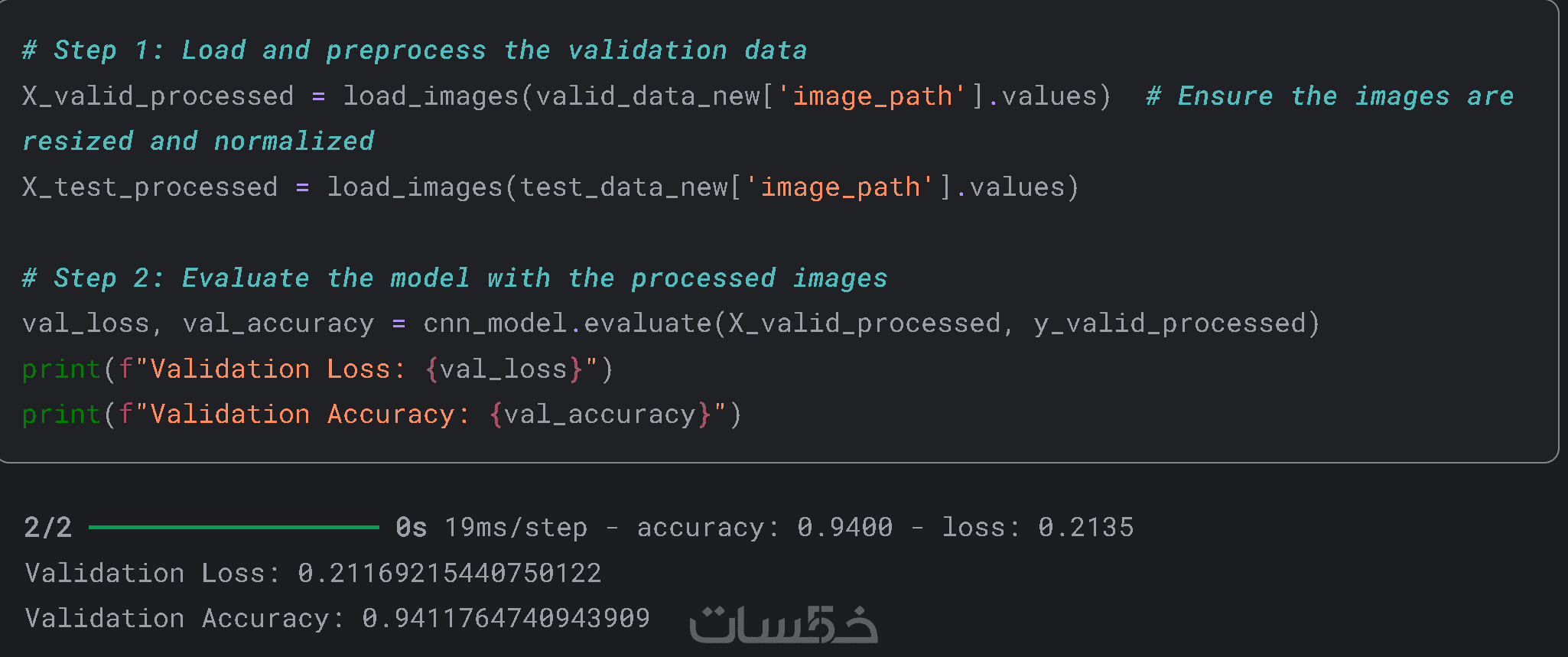Click the print statement for Validation Loss
Viewport: 1568px width, 657px height.
point(317,369)
